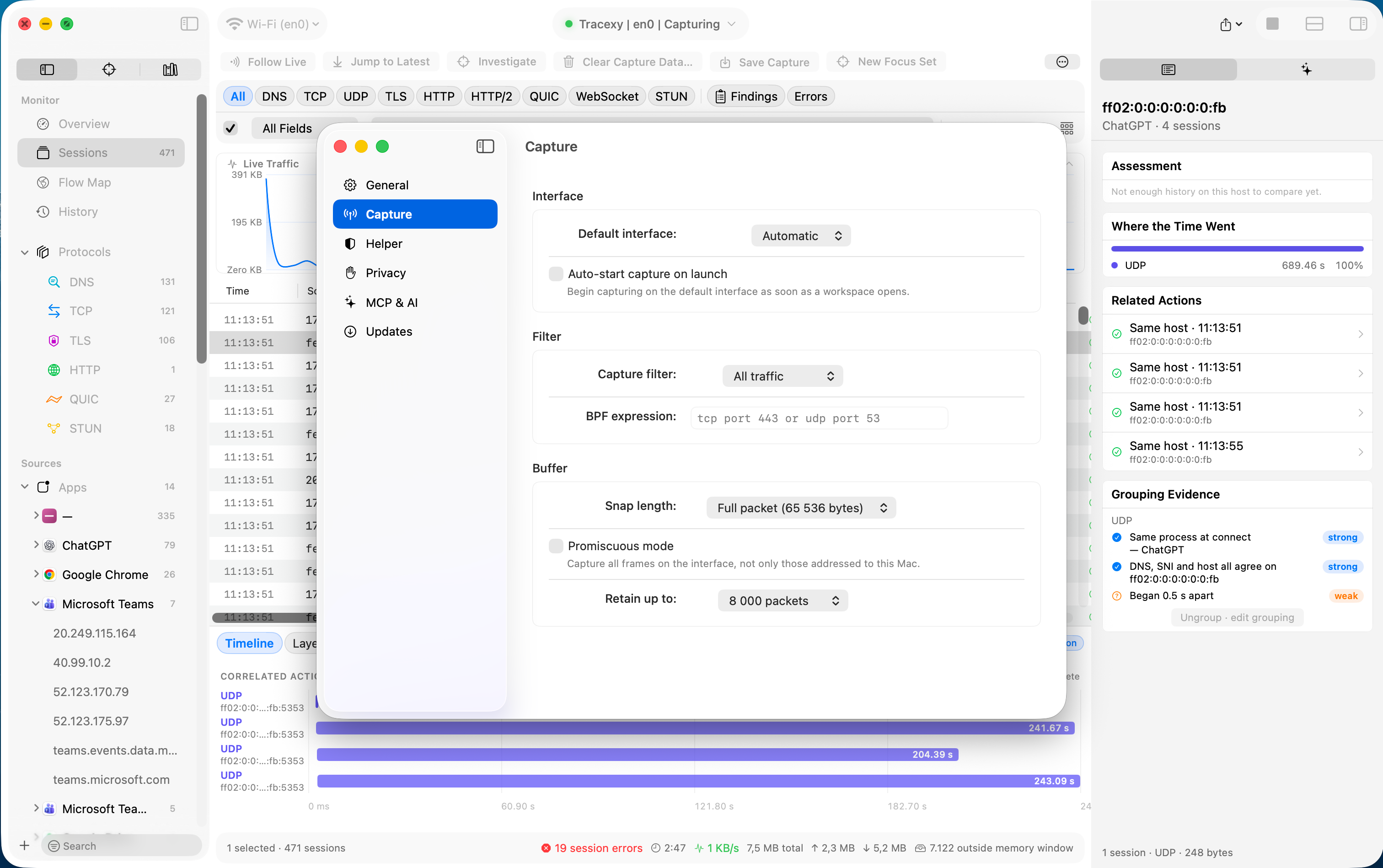Toggle Follow Live mode
The height and width of the screenshot is (868, 1383).
(x=268, y=62)
